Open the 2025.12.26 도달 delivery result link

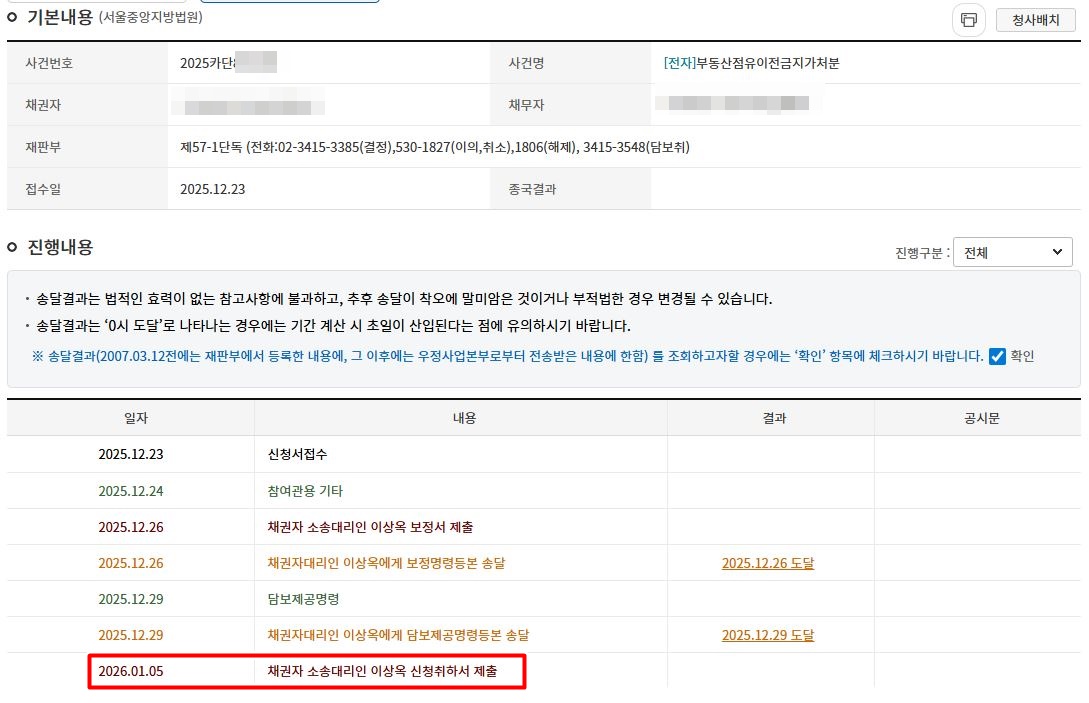pos(767,563)
